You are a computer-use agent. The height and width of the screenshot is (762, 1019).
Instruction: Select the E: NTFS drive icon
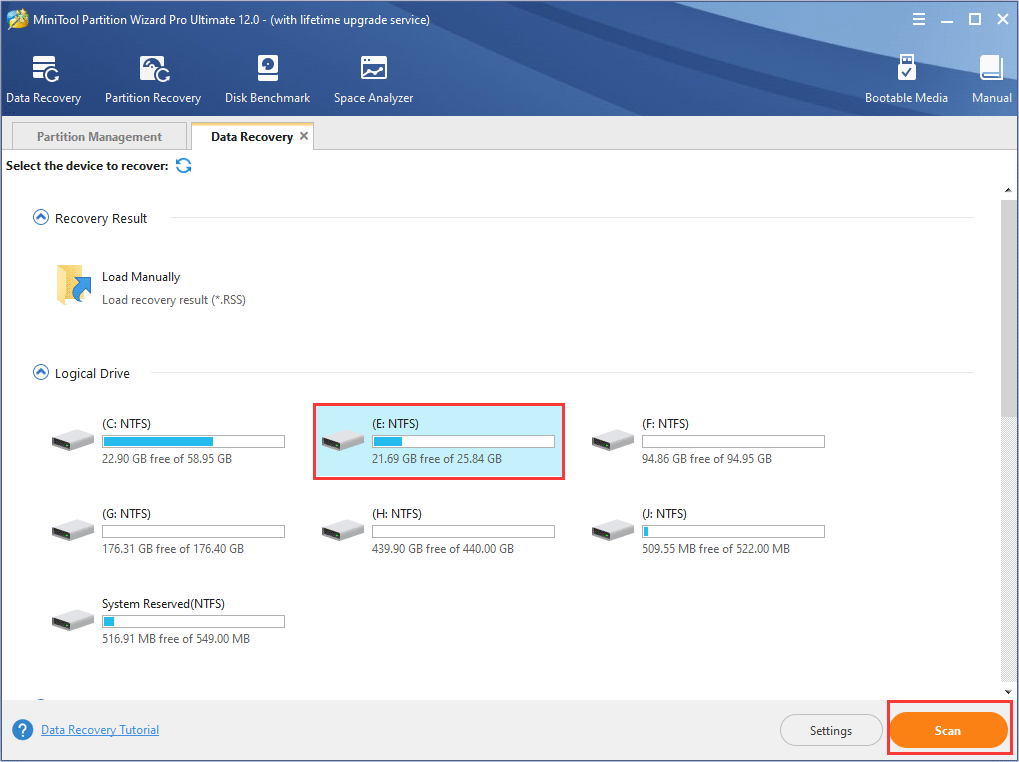342,440
